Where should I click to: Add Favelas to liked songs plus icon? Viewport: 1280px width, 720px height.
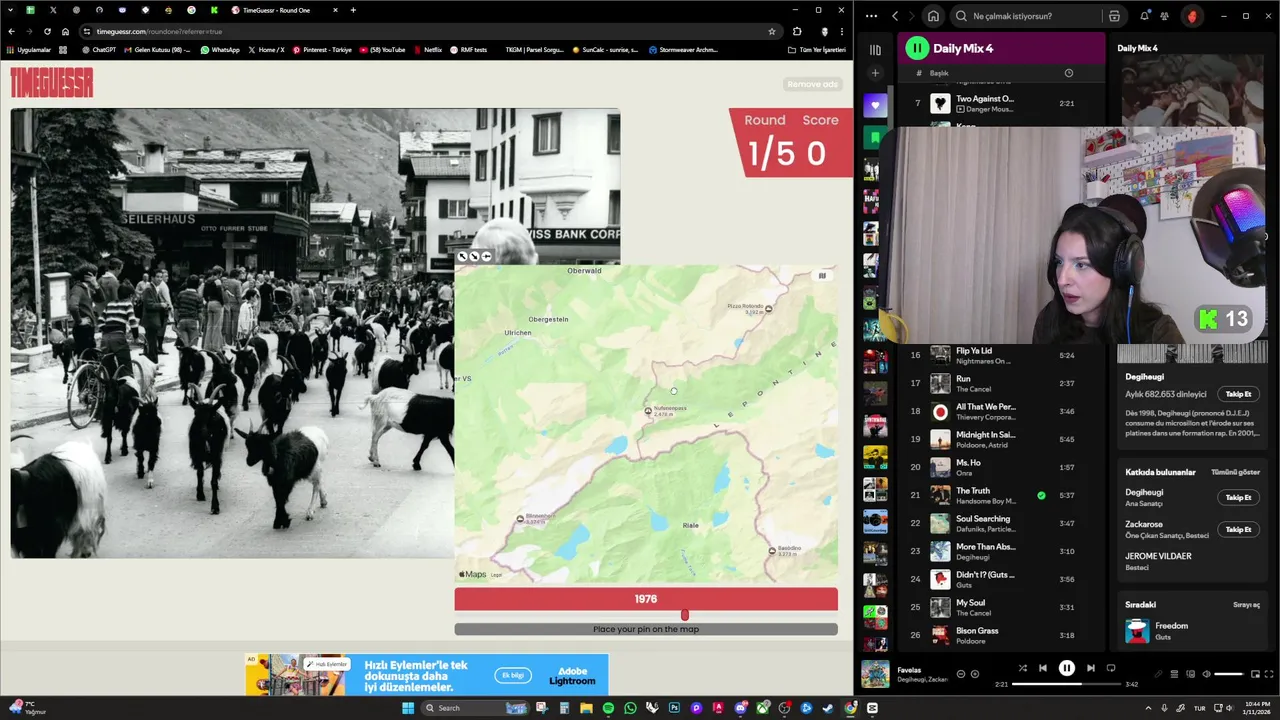coord(975,674)
